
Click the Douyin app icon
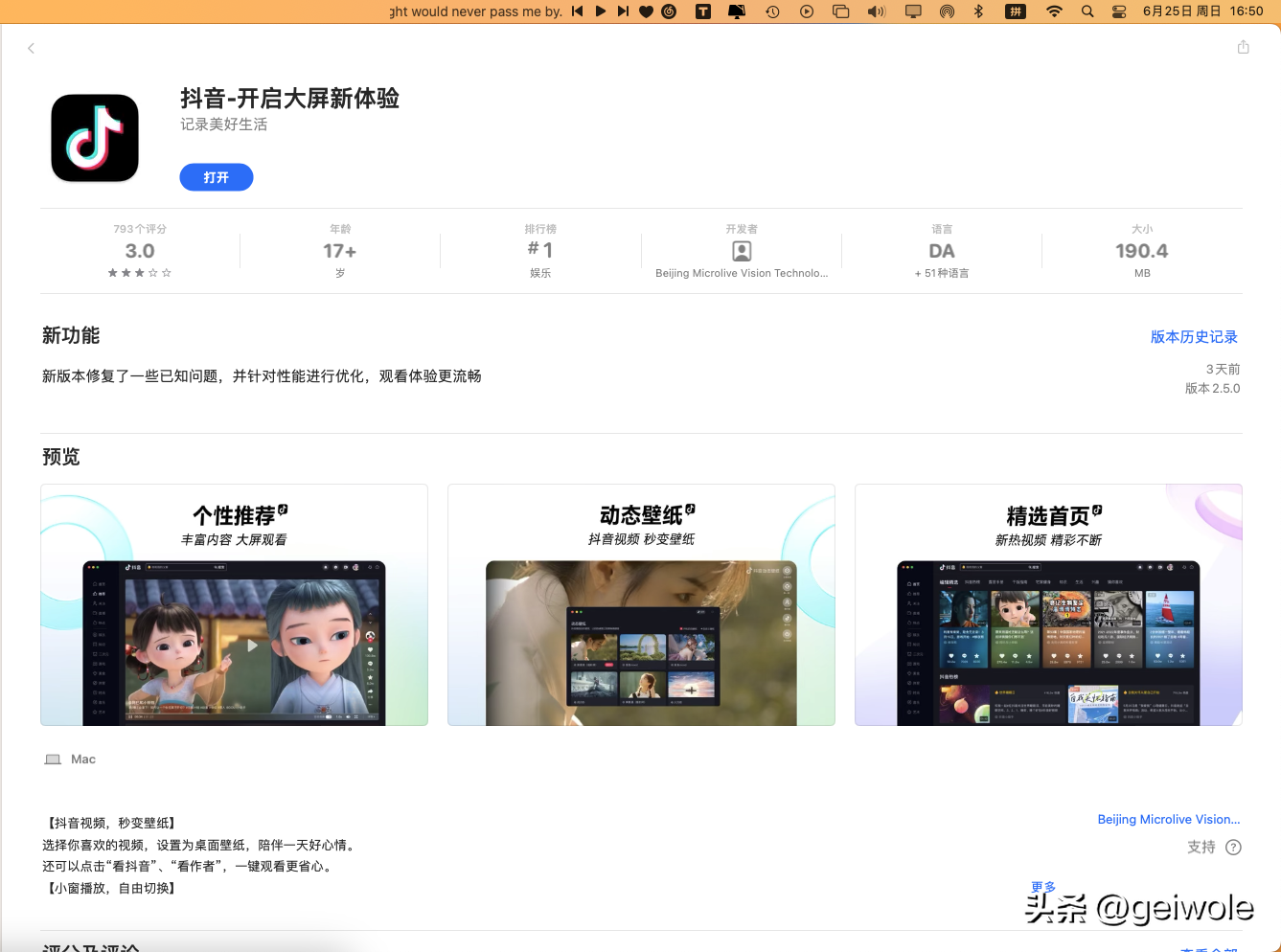[x=94, y=137]
